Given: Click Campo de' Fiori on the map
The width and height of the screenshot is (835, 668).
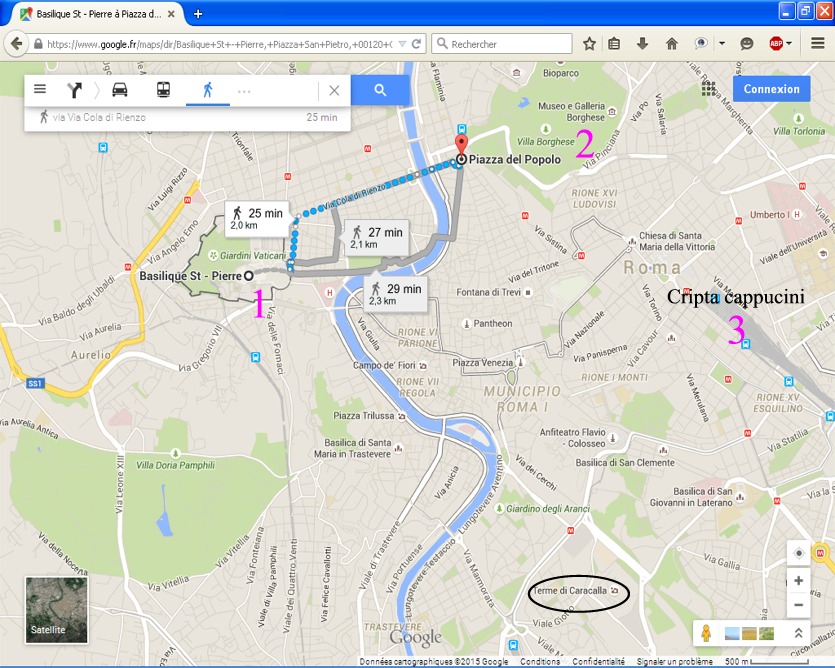Looking at the screenshot, I should coord(384,365).
